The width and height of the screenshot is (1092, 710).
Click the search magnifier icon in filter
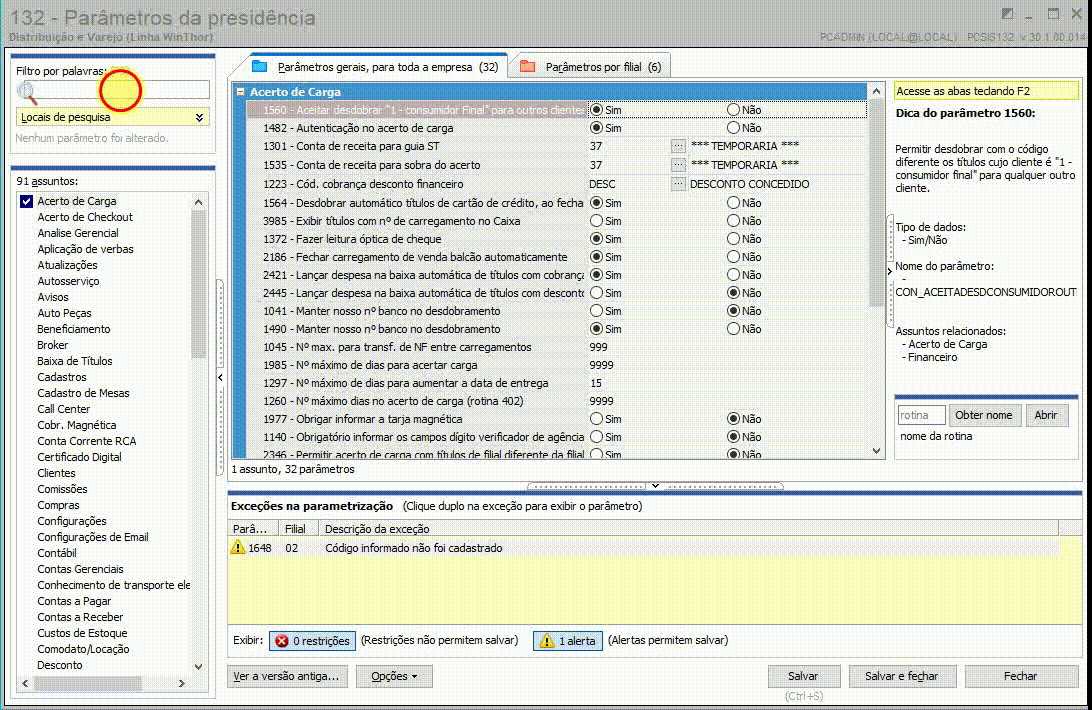27,91
